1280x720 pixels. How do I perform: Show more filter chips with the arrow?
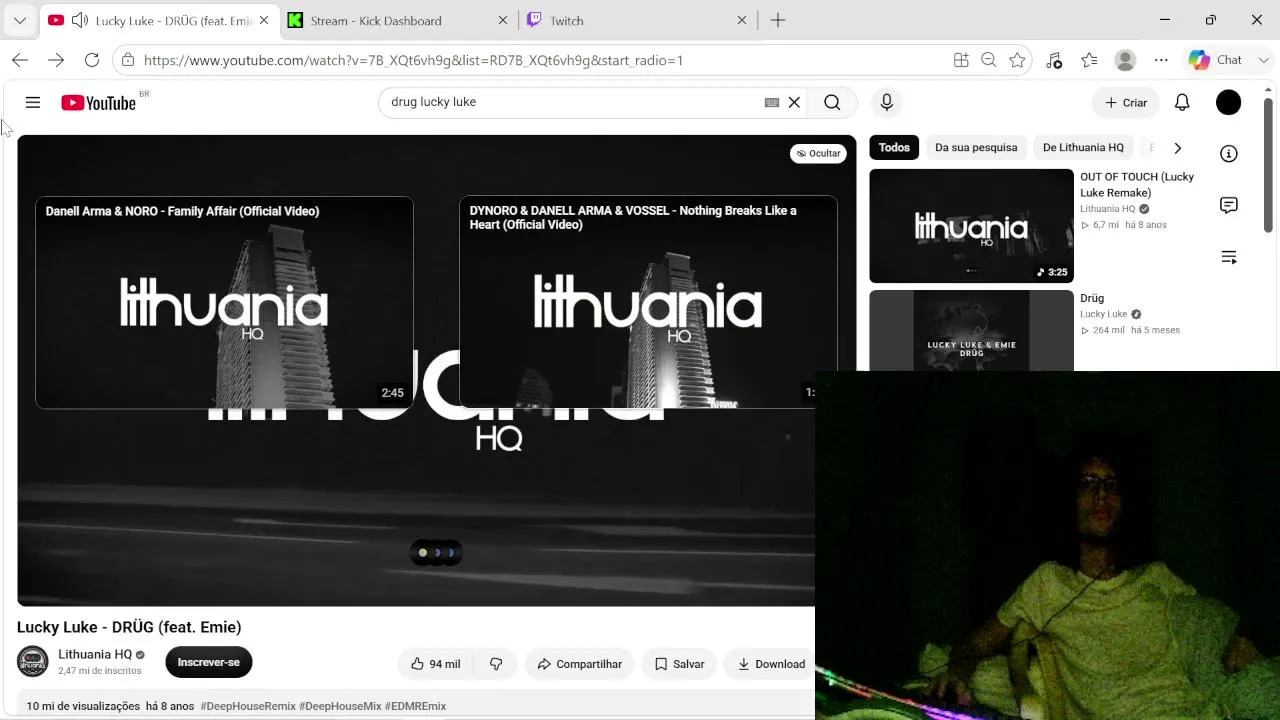tap(1177, 148)
